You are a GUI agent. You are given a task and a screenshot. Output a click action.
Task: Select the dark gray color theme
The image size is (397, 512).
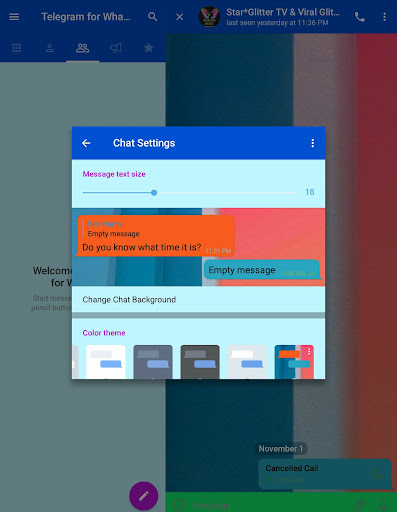pos(200,362)
